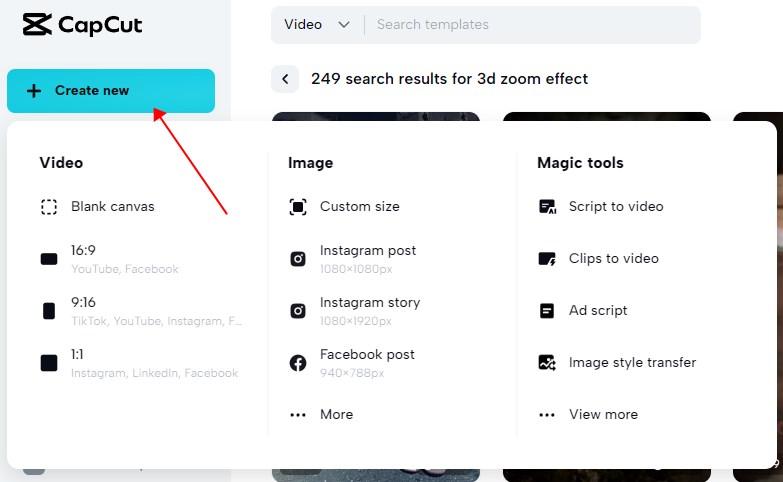Click the Facebook logo icon
The width and height of the screenshot is (783, 482).
point(298,363)
